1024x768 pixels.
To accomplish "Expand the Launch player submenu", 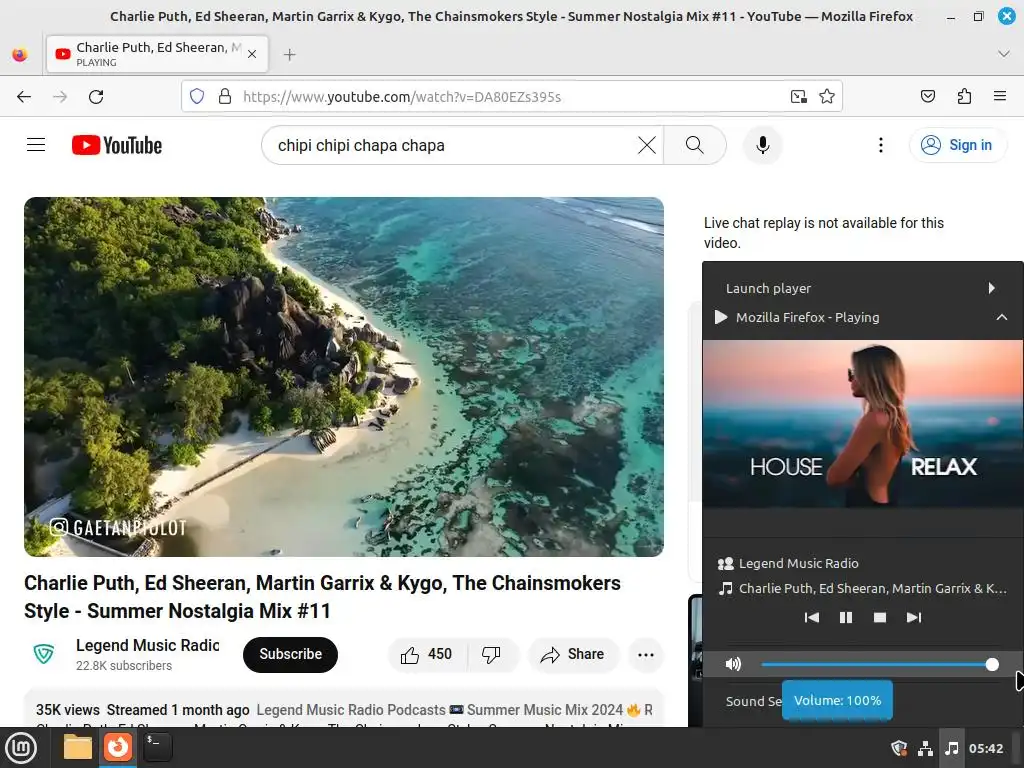I will pos(862,288).
